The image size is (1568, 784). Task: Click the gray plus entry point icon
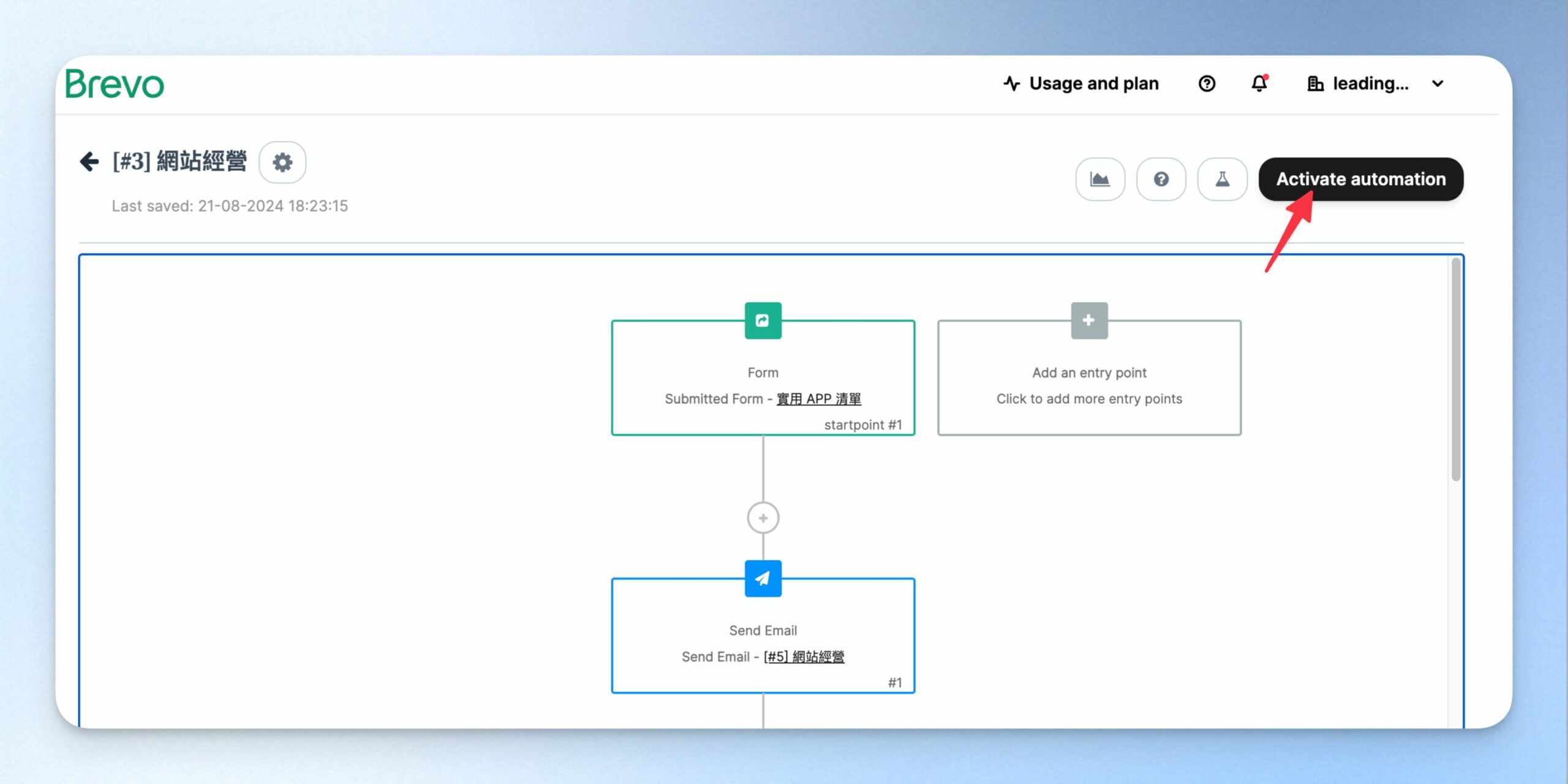[x=1089, y=320]
